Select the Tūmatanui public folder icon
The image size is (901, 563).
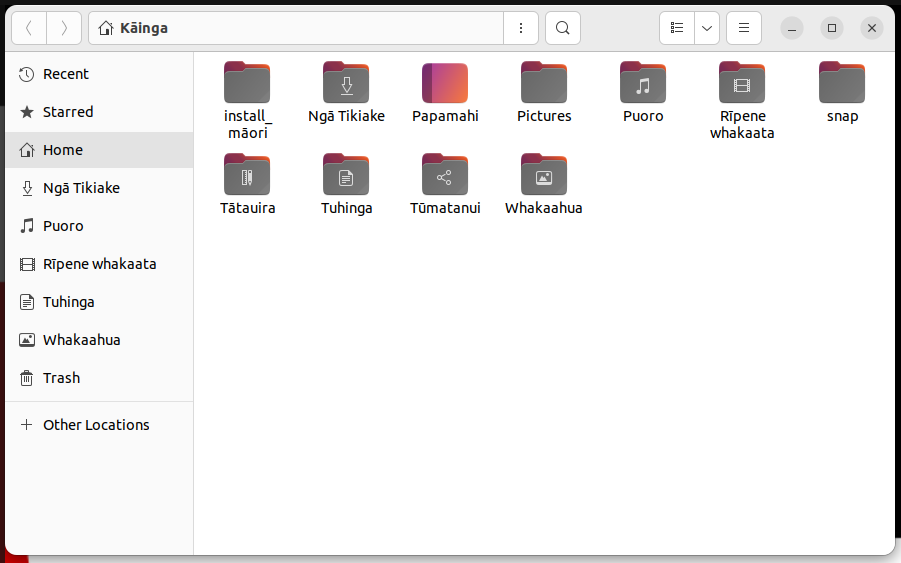445,174
